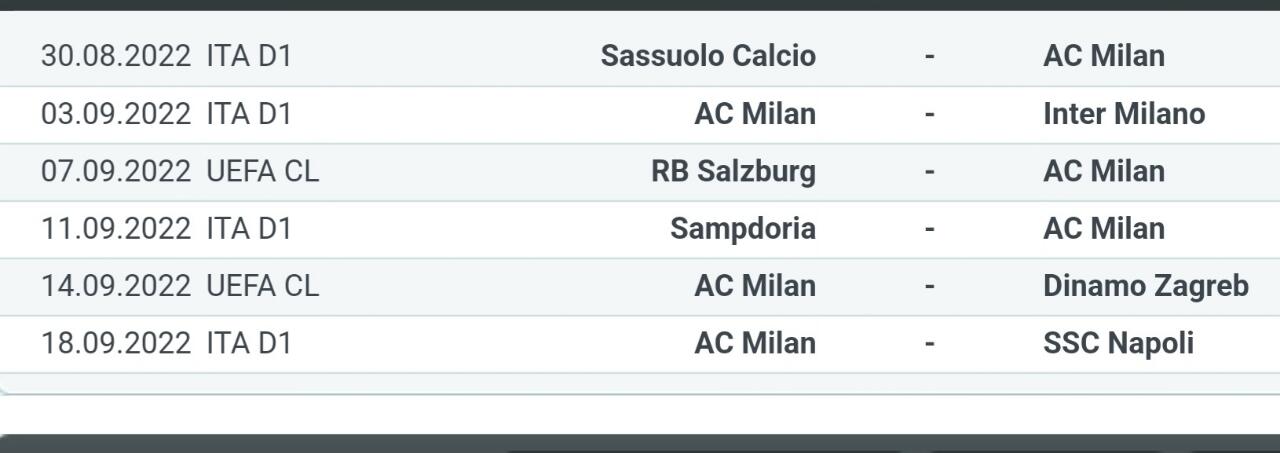Click the 07.09.2022 fixture date

[115, 171]
